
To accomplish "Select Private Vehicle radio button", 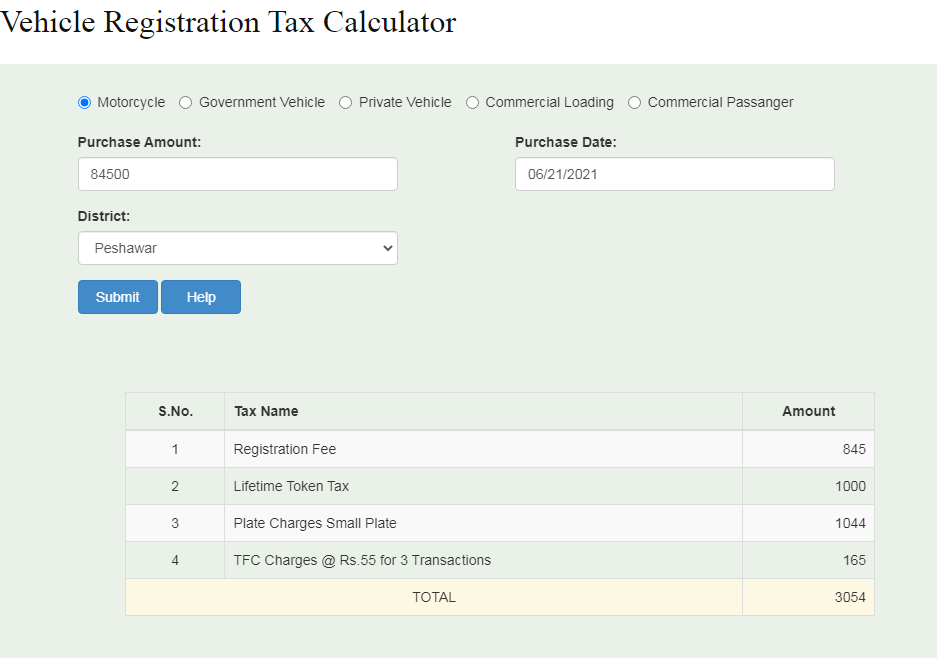I will tap(346, 102).
